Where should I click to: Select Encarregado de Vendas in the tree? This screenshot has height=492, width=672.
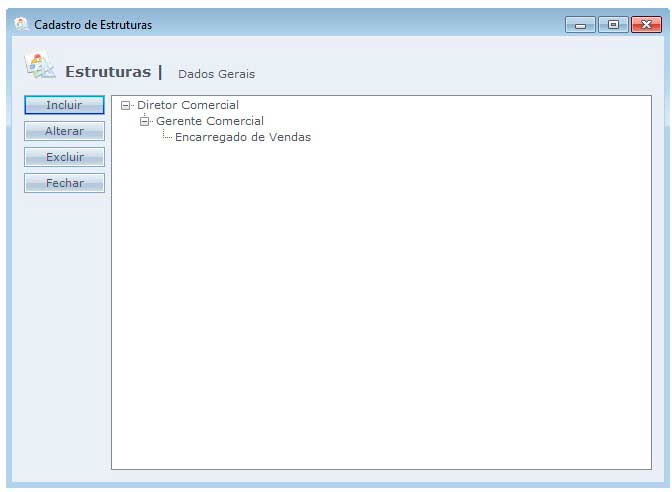pos(243,137)
